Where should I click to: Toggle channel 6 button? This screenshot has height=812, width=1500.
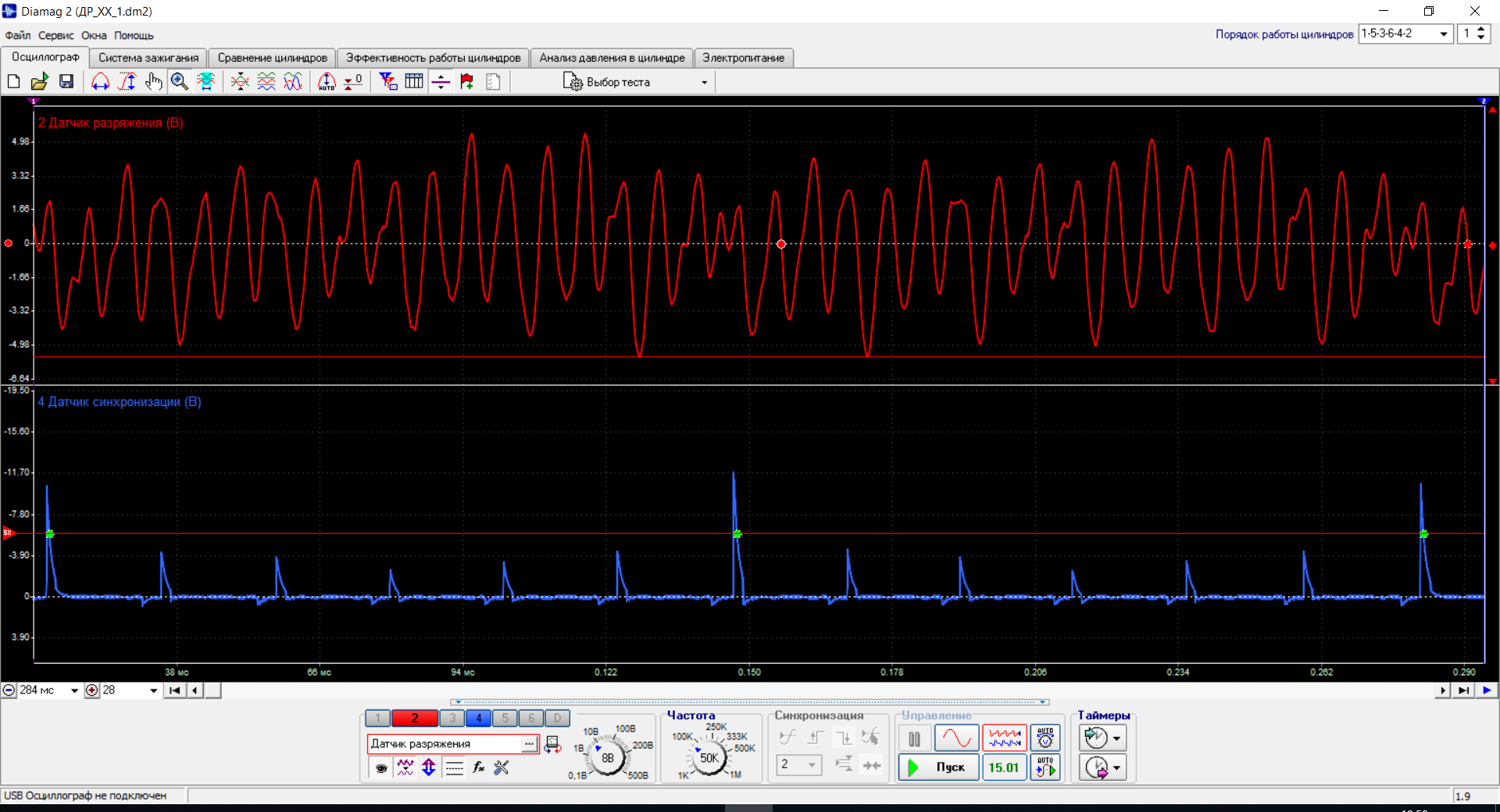click(531, 718)
